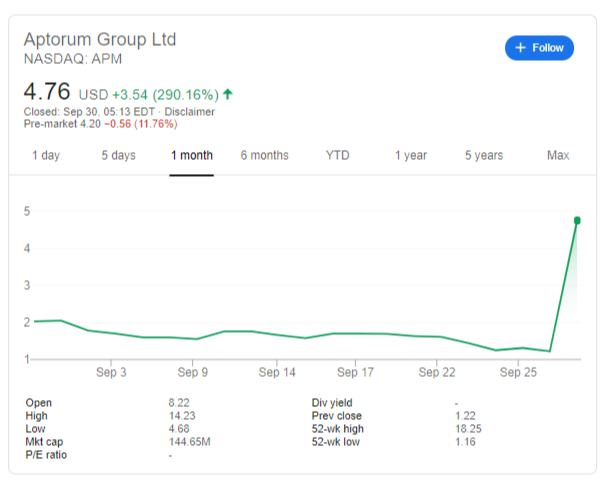Click the Low value 4.68
This screenshot has height=485, width=612.
(179, 429)
